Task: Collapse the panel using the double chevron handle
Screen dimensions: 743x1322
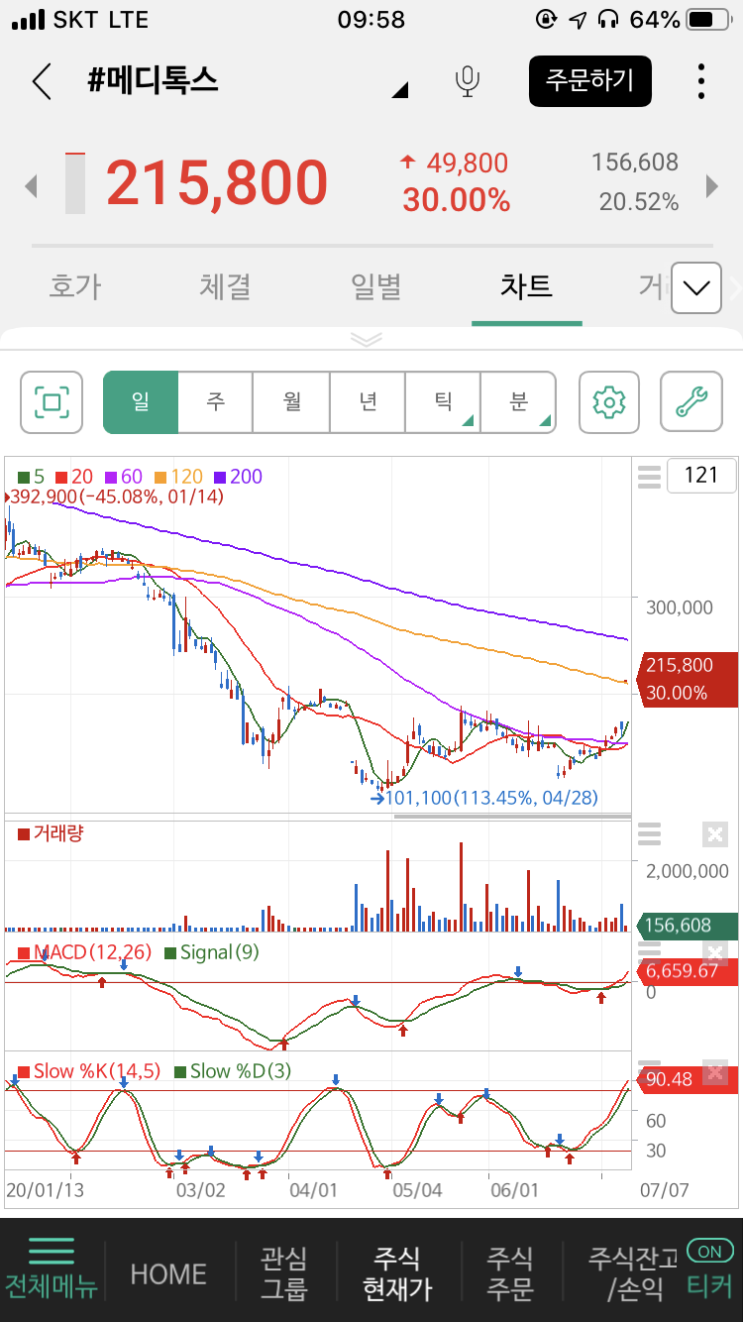Action: point(367,339)
